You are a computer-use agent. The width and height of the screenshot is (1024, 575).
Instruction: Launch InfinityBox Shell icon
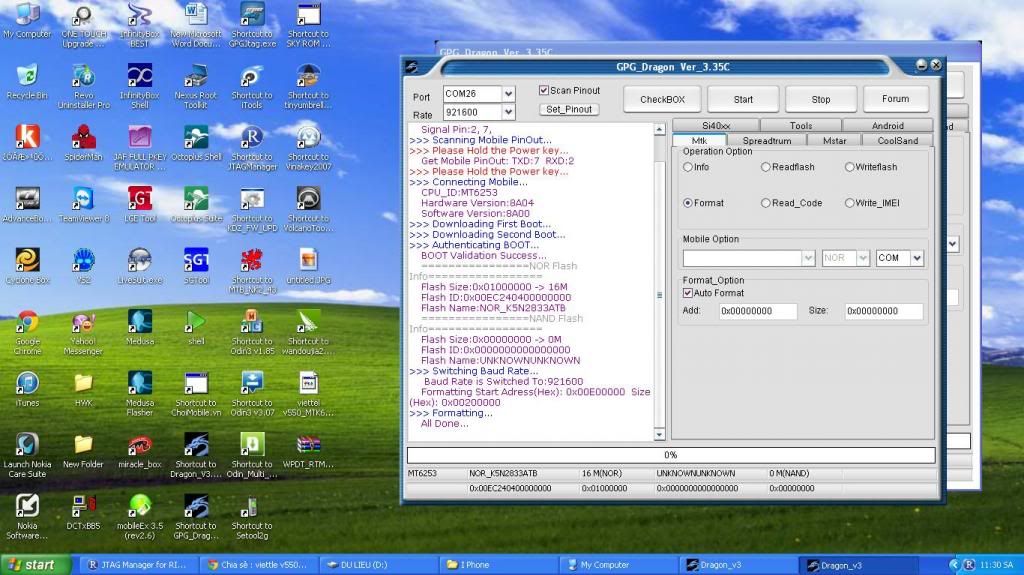click(x=139, y=86)
